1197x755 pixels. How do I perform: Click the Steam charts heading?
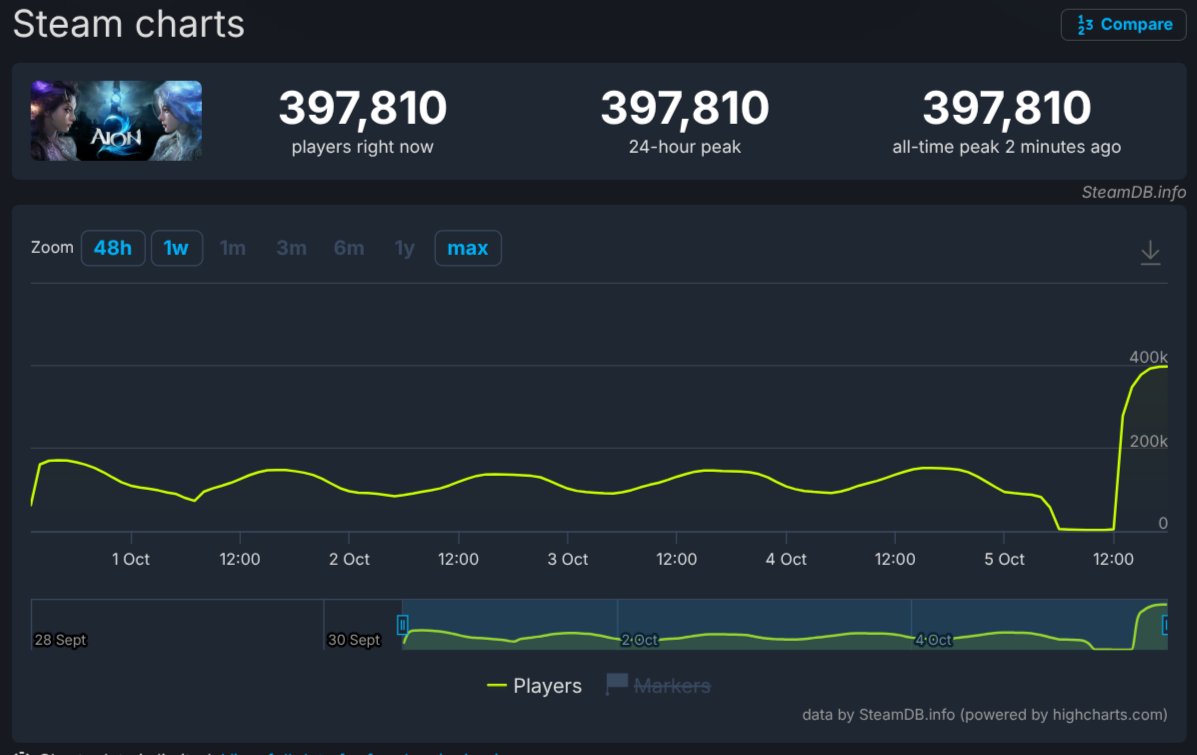pos(129,24)
